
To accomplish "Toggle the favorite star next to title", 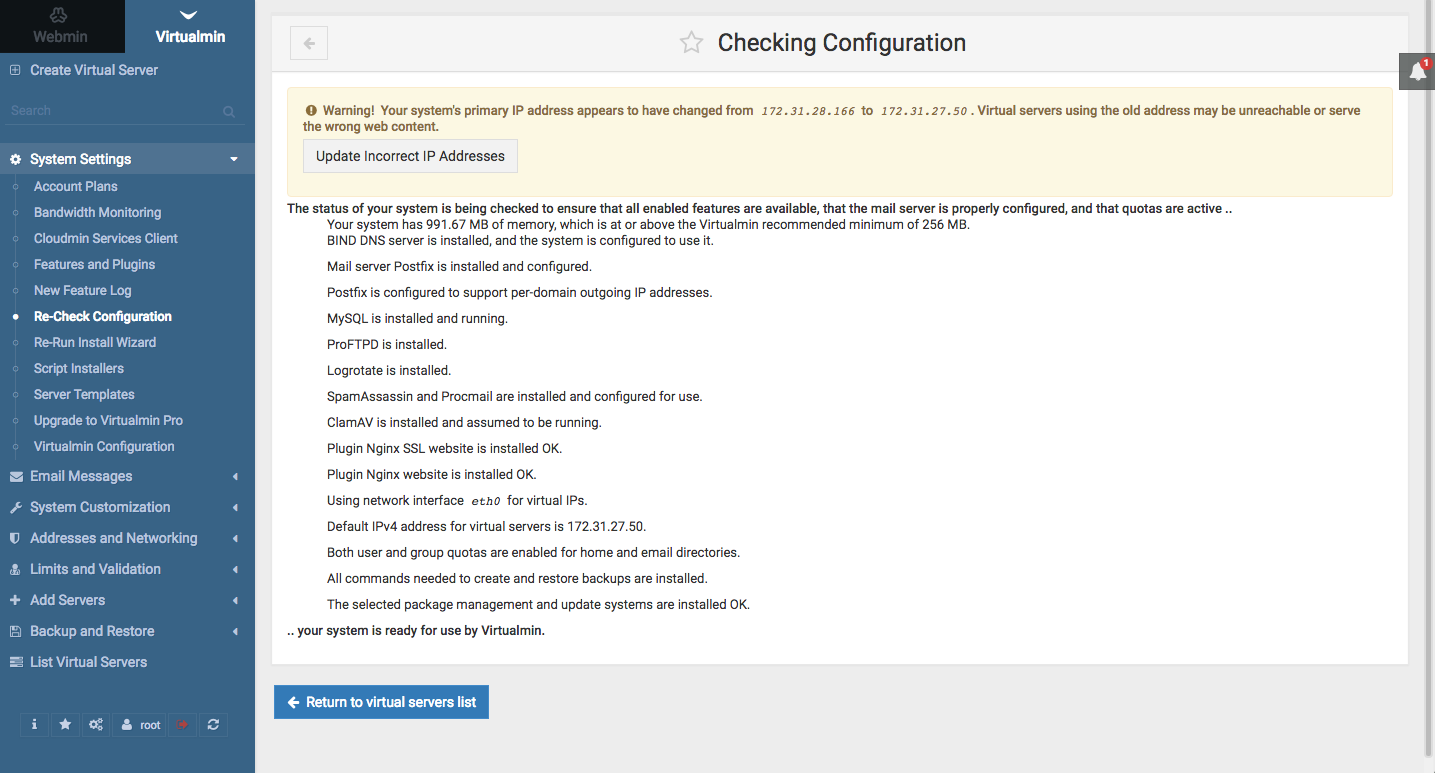I will (x=691, y=43).
